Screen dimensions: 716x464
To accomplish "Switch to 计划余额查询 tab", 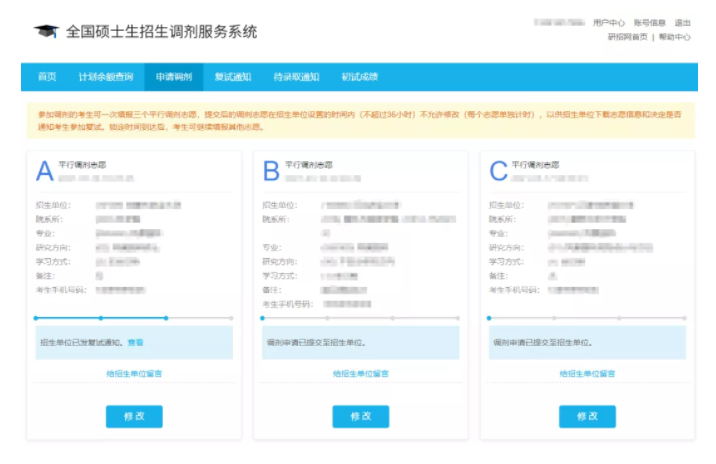I will click(x=105, y=77).
